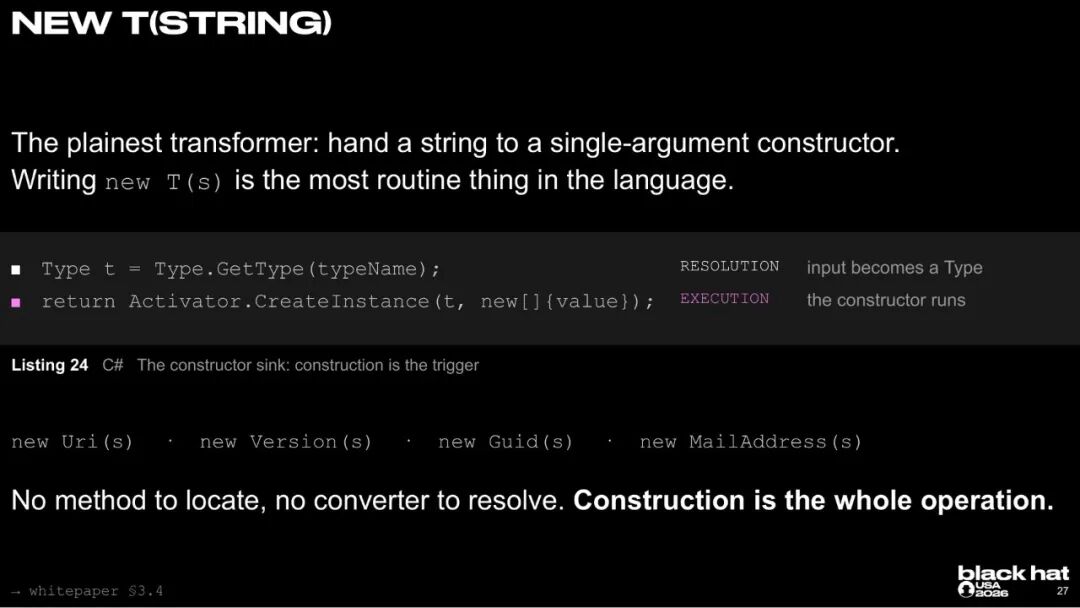Click the Listing 24 caption label
Image resolution: width=1080 pixels, height=608 pixels.
tap(50, 365)
